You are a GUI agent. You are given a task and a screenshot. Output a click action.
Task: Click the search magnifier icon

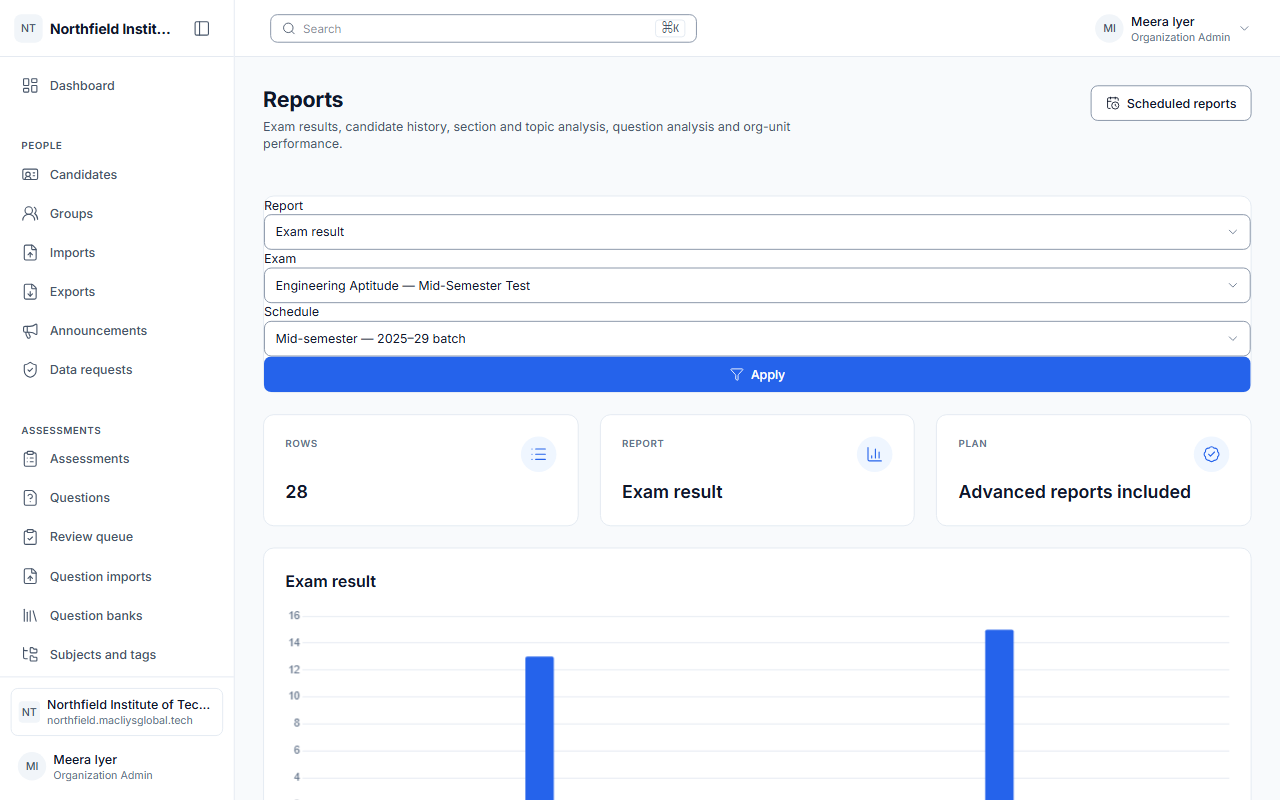(289, 29)
